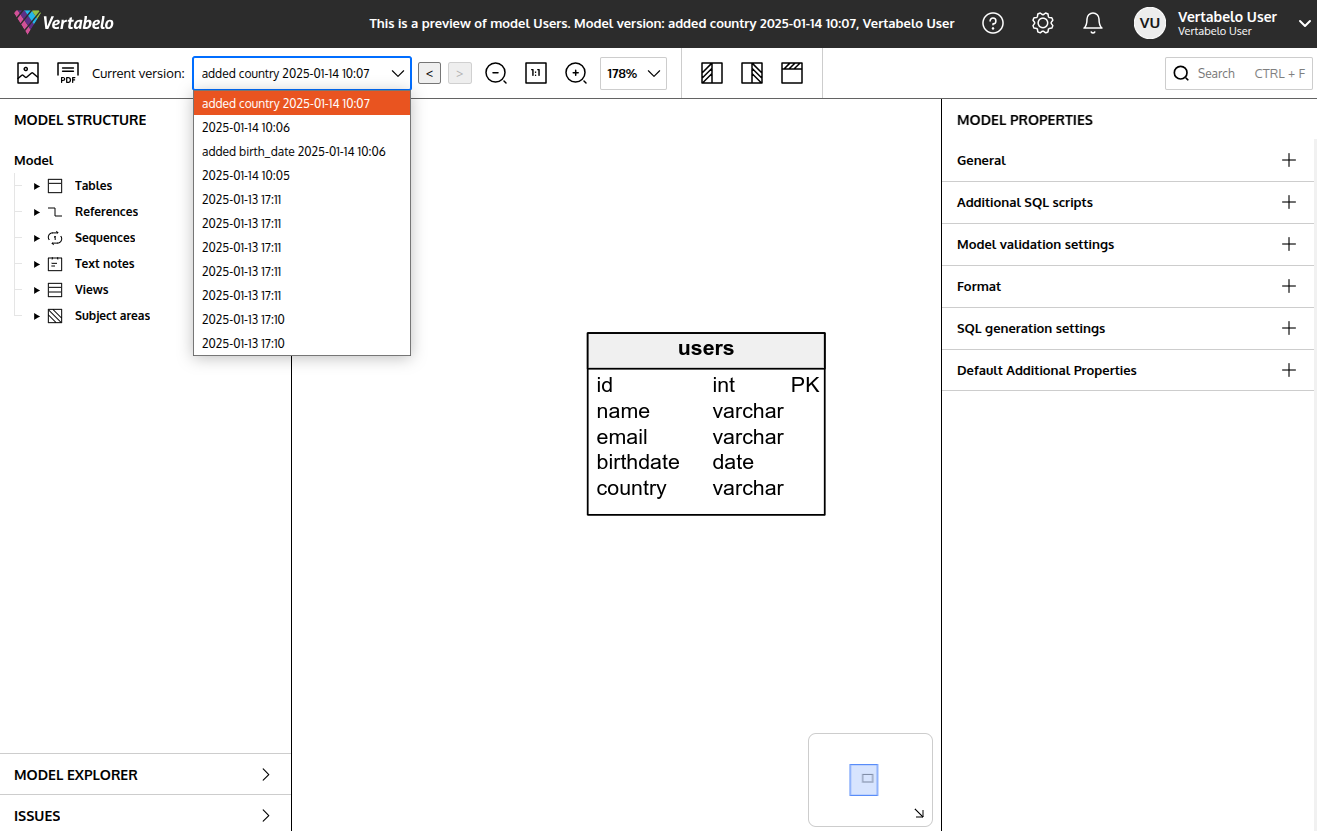Export diagram as image icon
The width and height of the screenshot is (1317, 831).
click(28, 73)
